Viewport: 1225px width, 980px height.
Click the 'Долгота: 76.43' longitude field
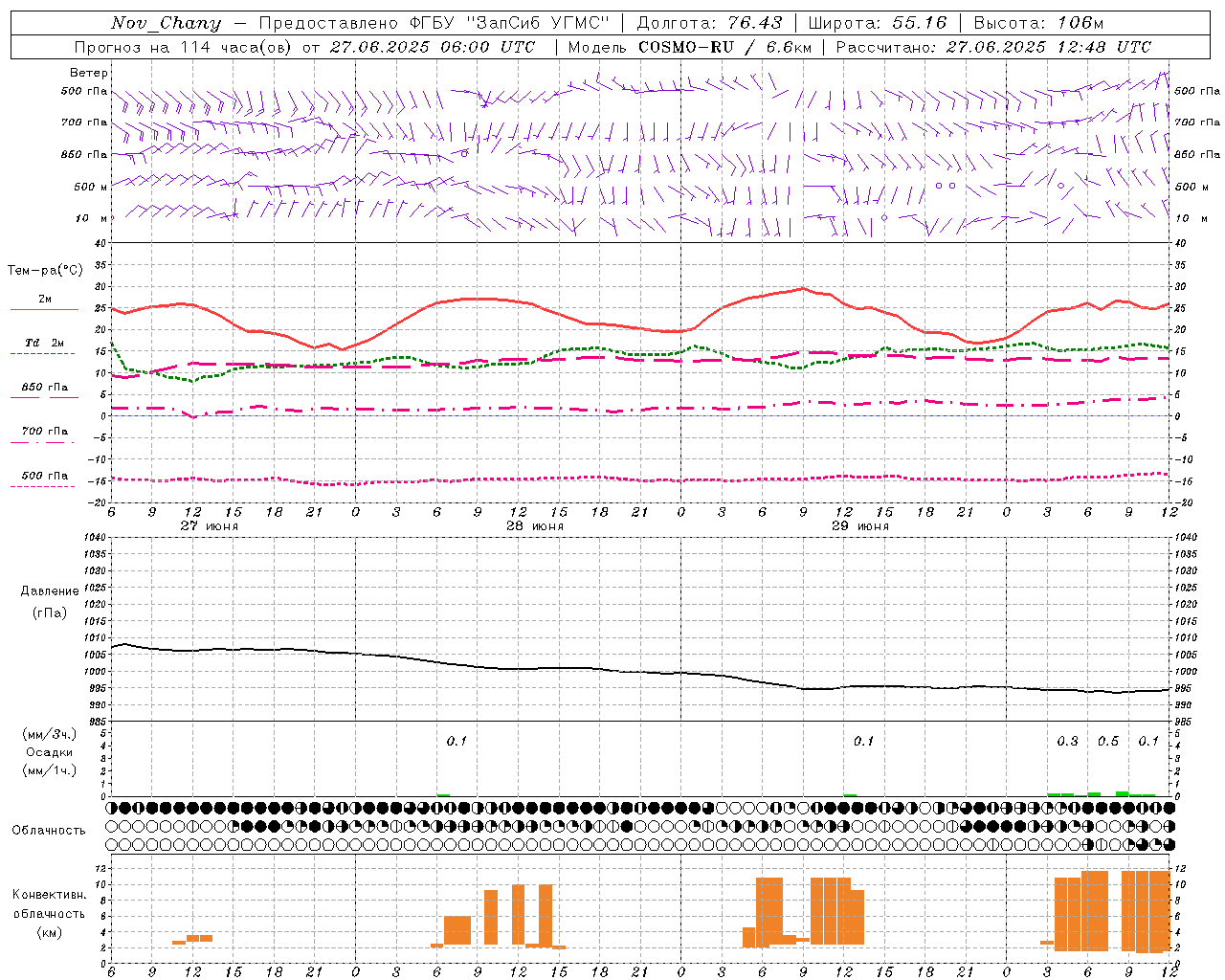coord(709,24)
